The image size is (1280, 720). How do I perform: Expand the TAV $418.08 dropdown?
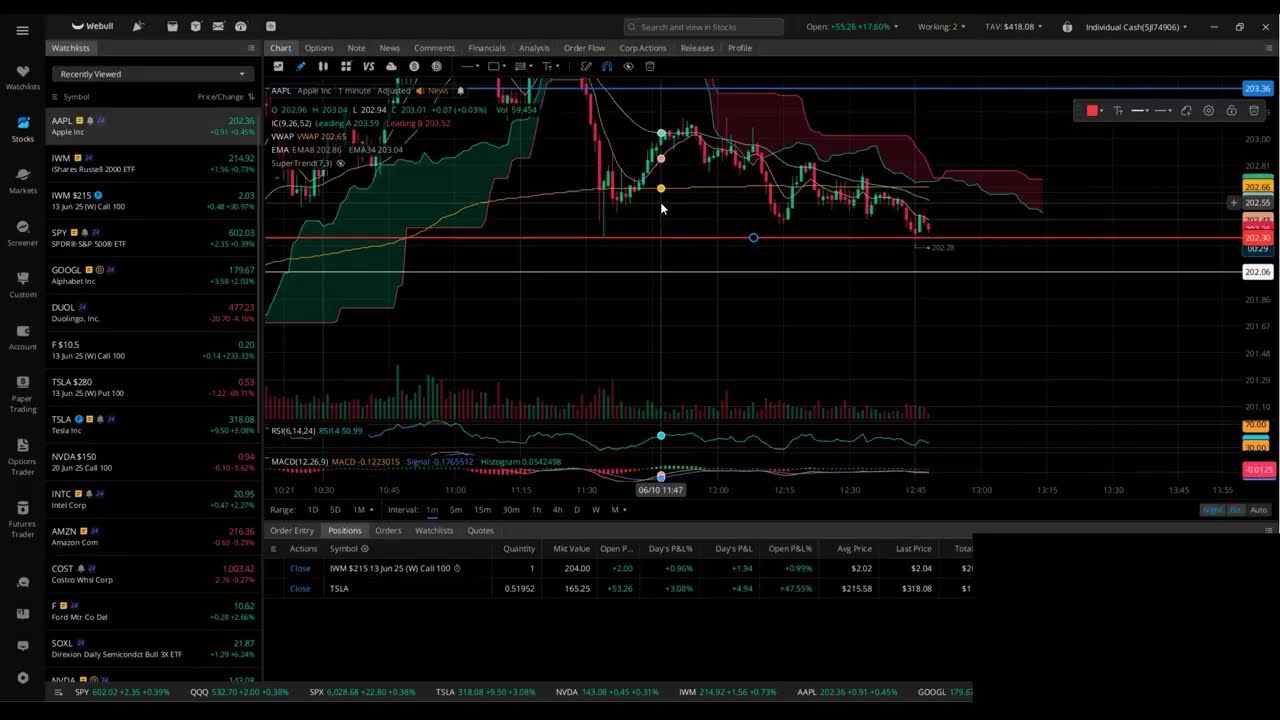[1013, 27]
